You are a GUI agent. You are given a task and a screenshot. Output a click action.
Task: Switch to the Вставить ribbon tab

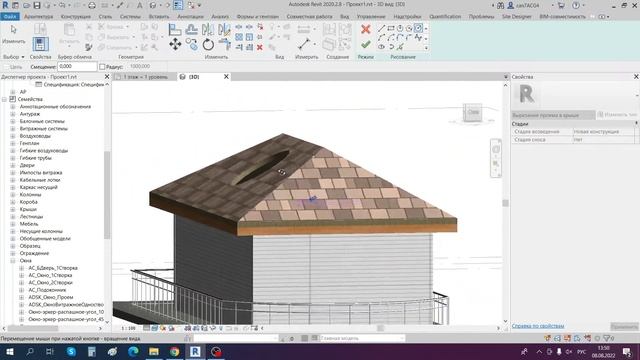pyautogui.click(x=159, y=17)
